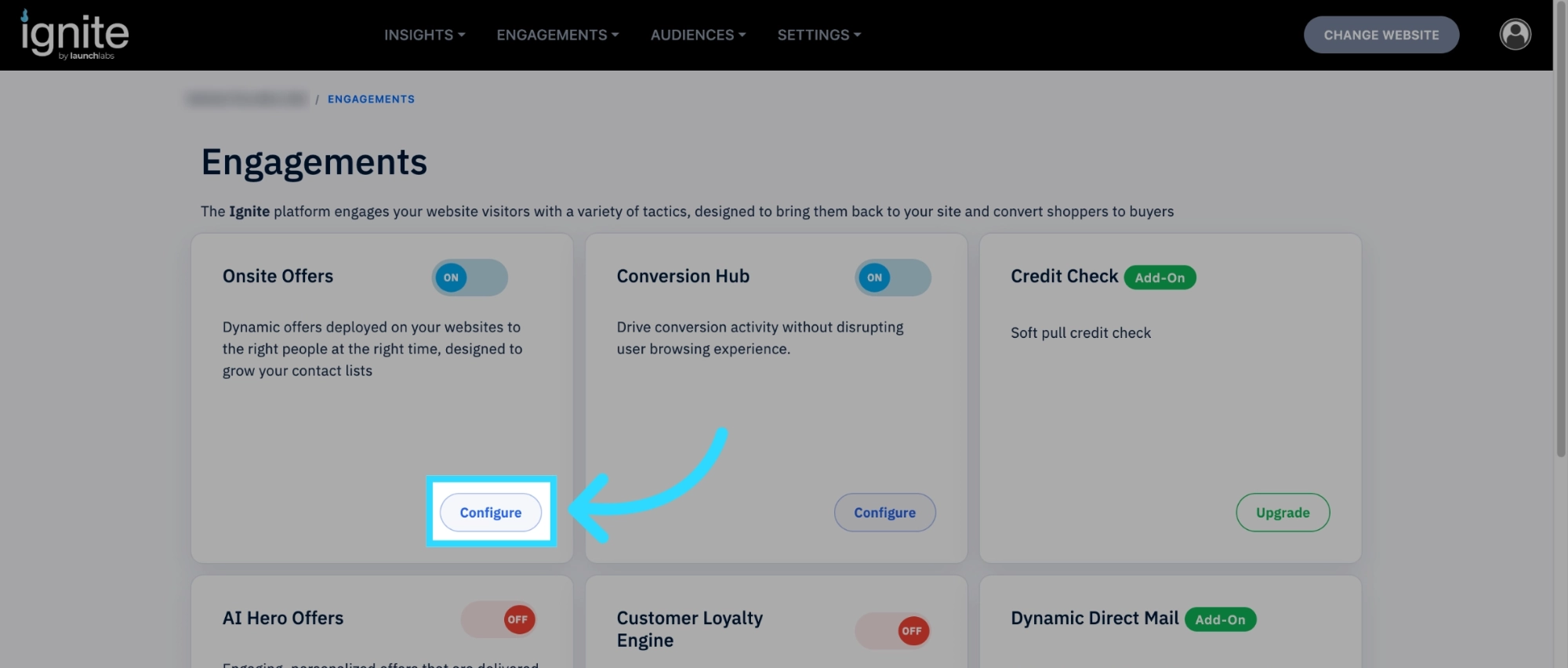The height and width of the screenshot is (668, 1568).
Task: Click the Ignite logo
Action: pos(74,35)
